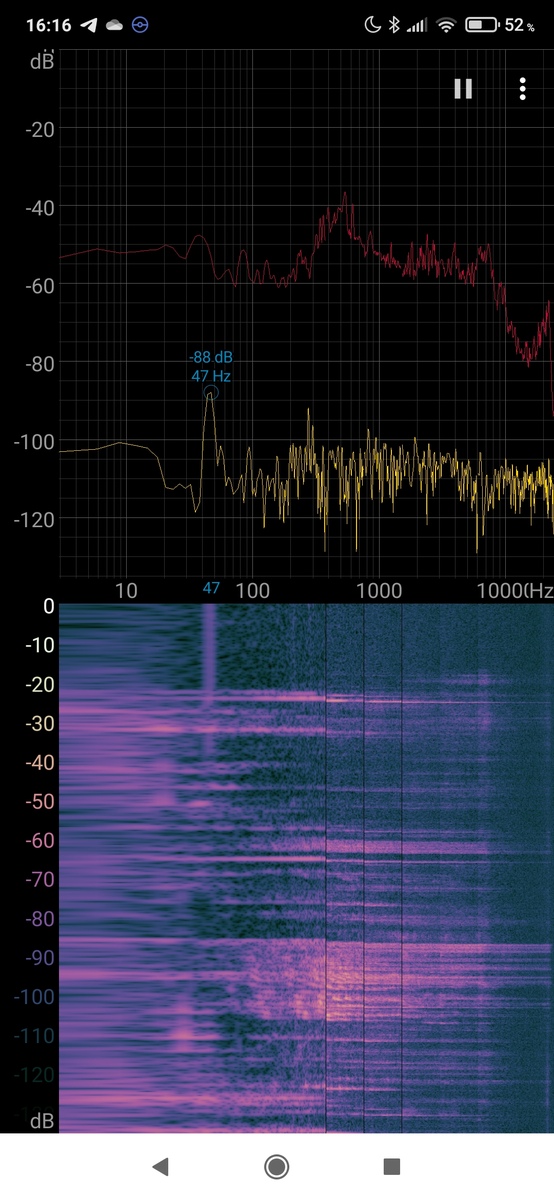Tap the Bluetooth status icon
This screenshot has width=554, height=1200.
(x=395, y=25)
